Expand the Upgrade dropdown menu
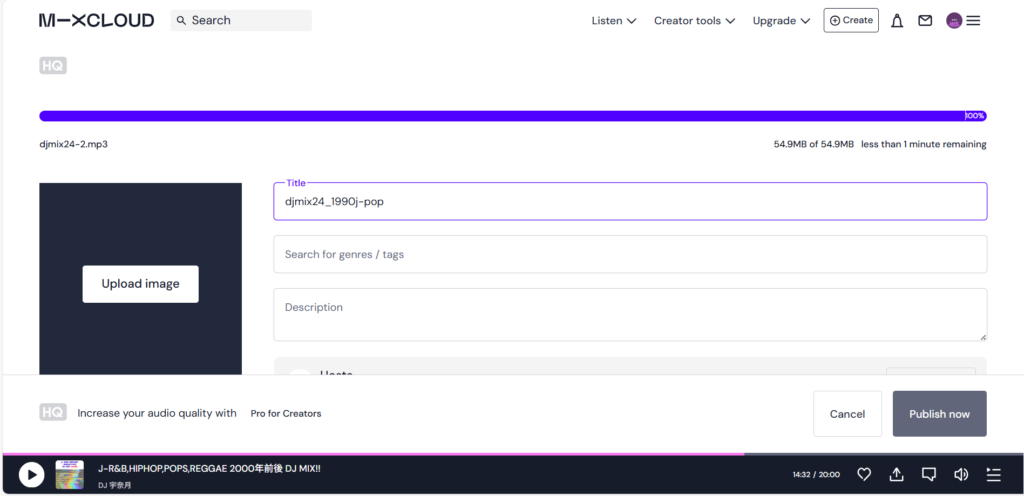This screenshot has height=496, width=1024. tap(780, 21)
